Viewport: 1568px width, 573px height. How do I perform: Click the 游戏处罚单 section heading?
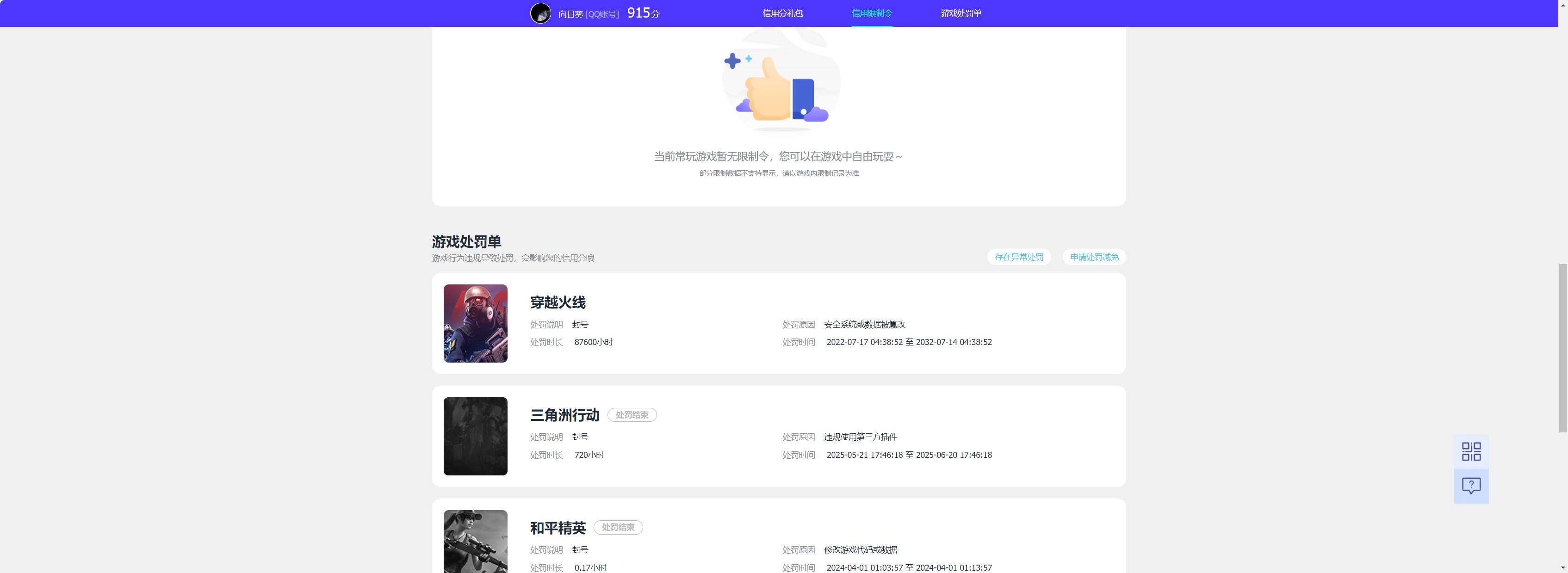[466, 241]
